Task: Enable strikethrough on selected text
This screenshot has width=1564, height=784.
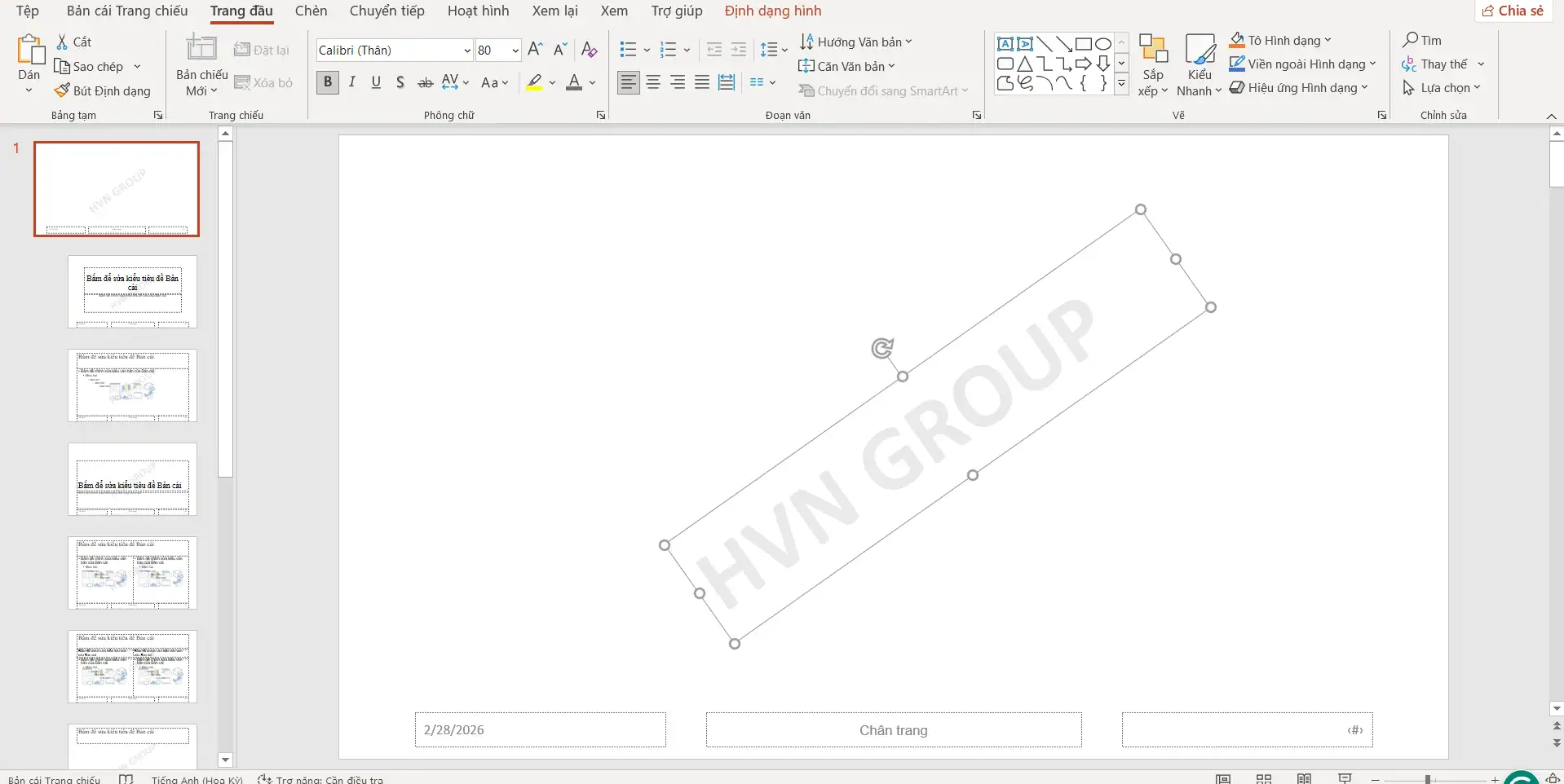Action: click(424, 81)
